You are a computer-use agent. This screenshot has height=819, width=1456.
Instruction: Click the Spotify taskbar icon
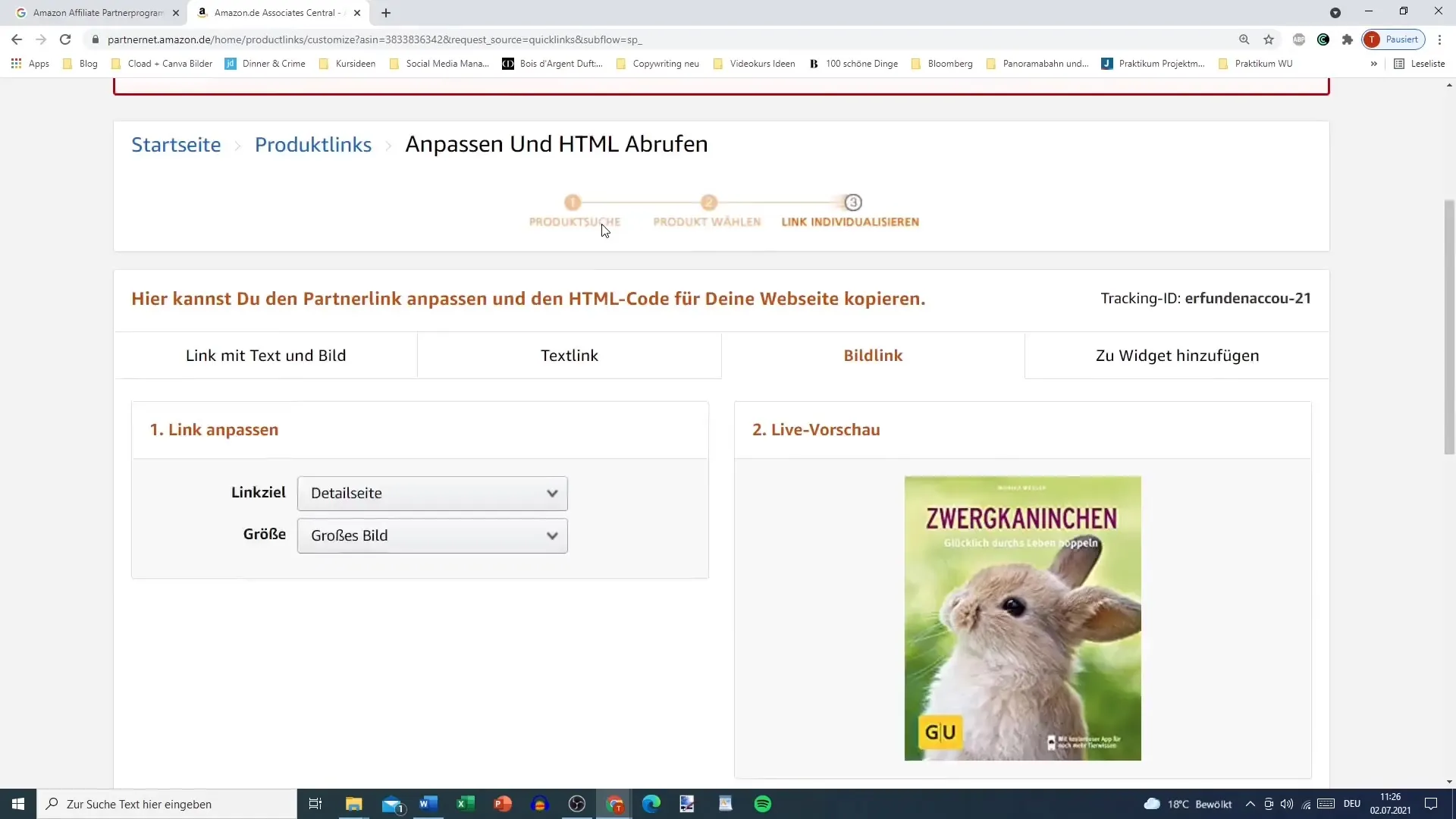coord(764,804)
